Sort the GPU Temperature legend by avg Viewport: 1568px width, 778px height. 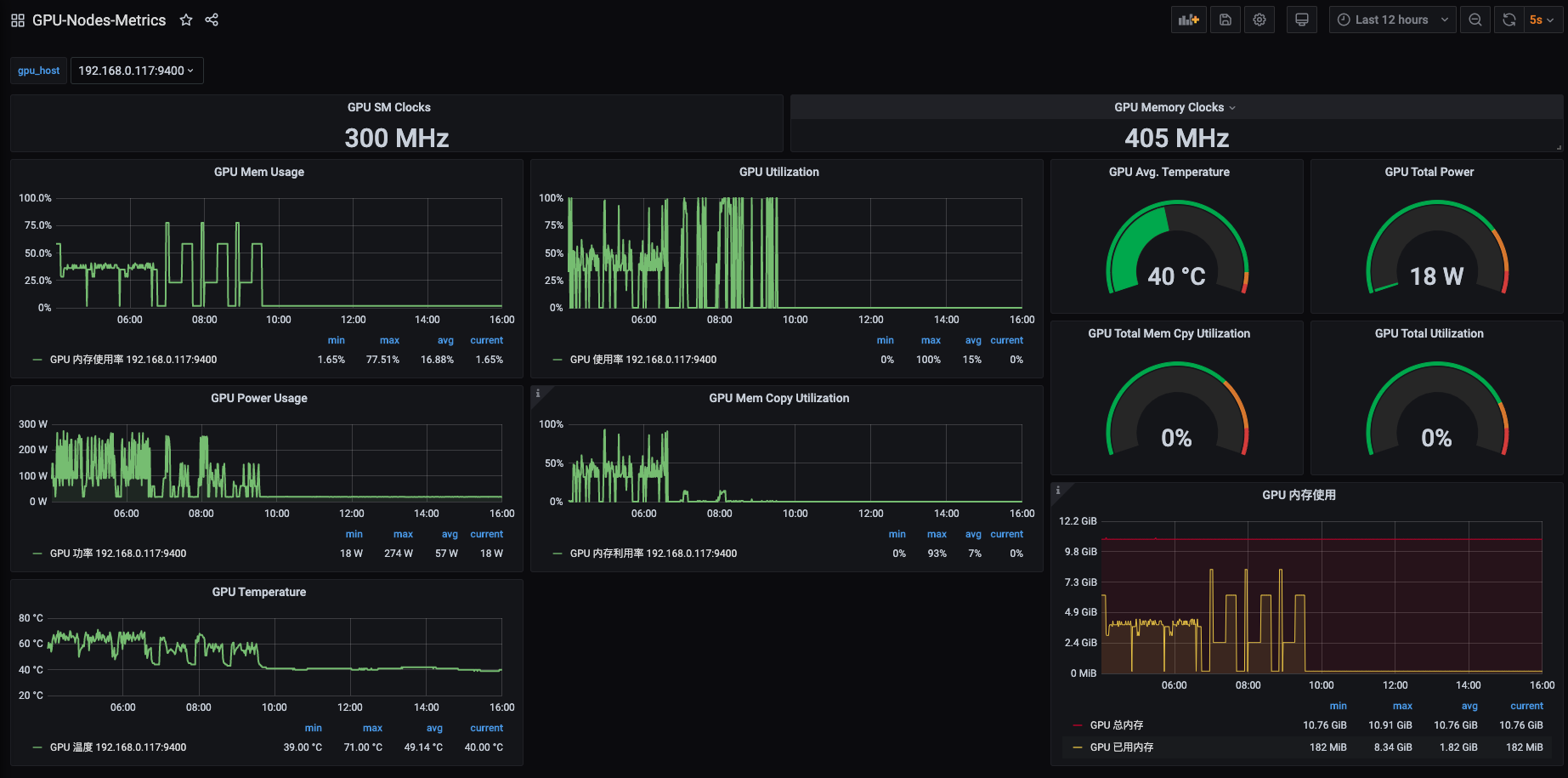click(x=434, y=728)
